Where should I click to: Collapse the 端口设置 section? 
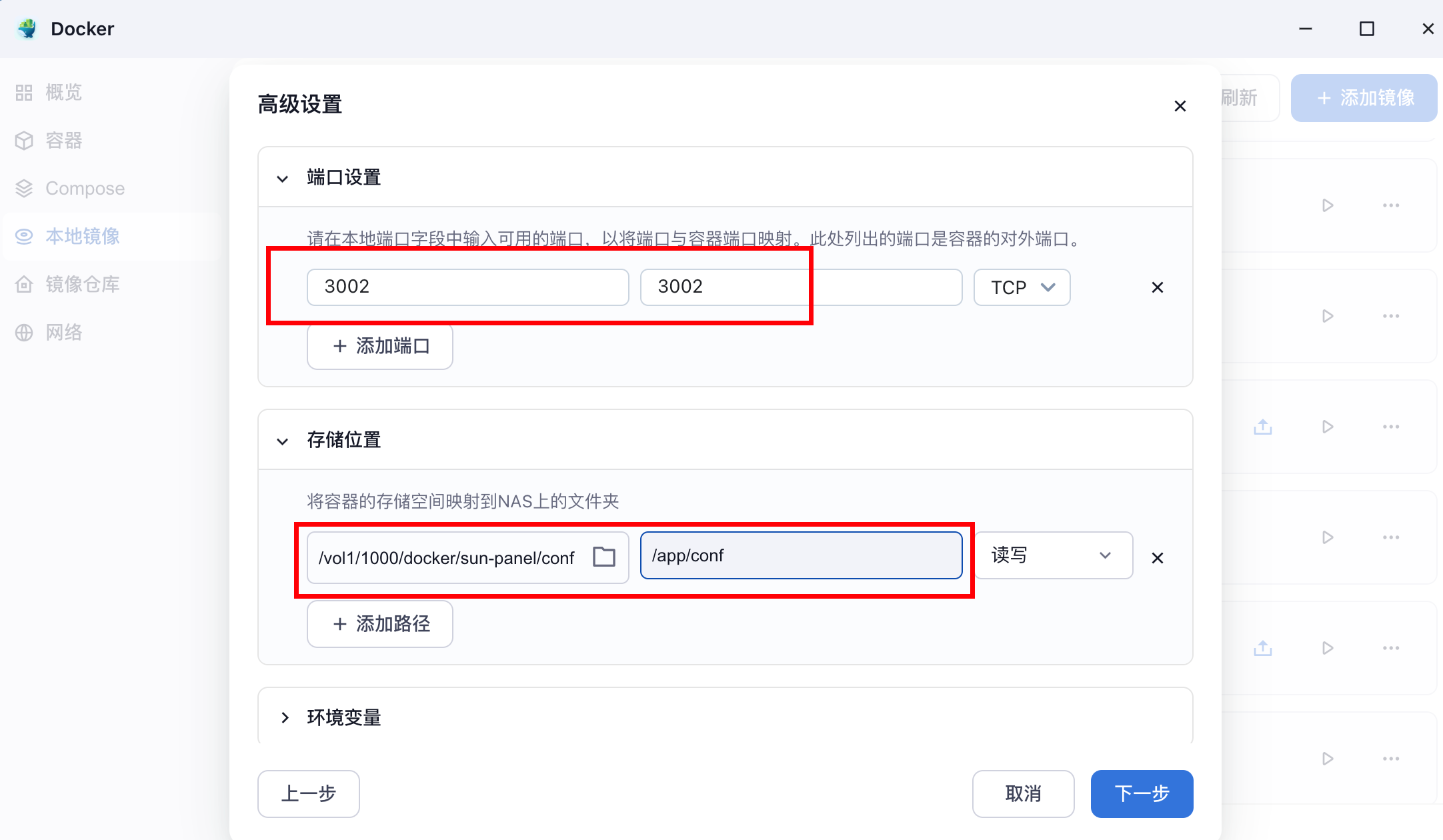point(283,178)
